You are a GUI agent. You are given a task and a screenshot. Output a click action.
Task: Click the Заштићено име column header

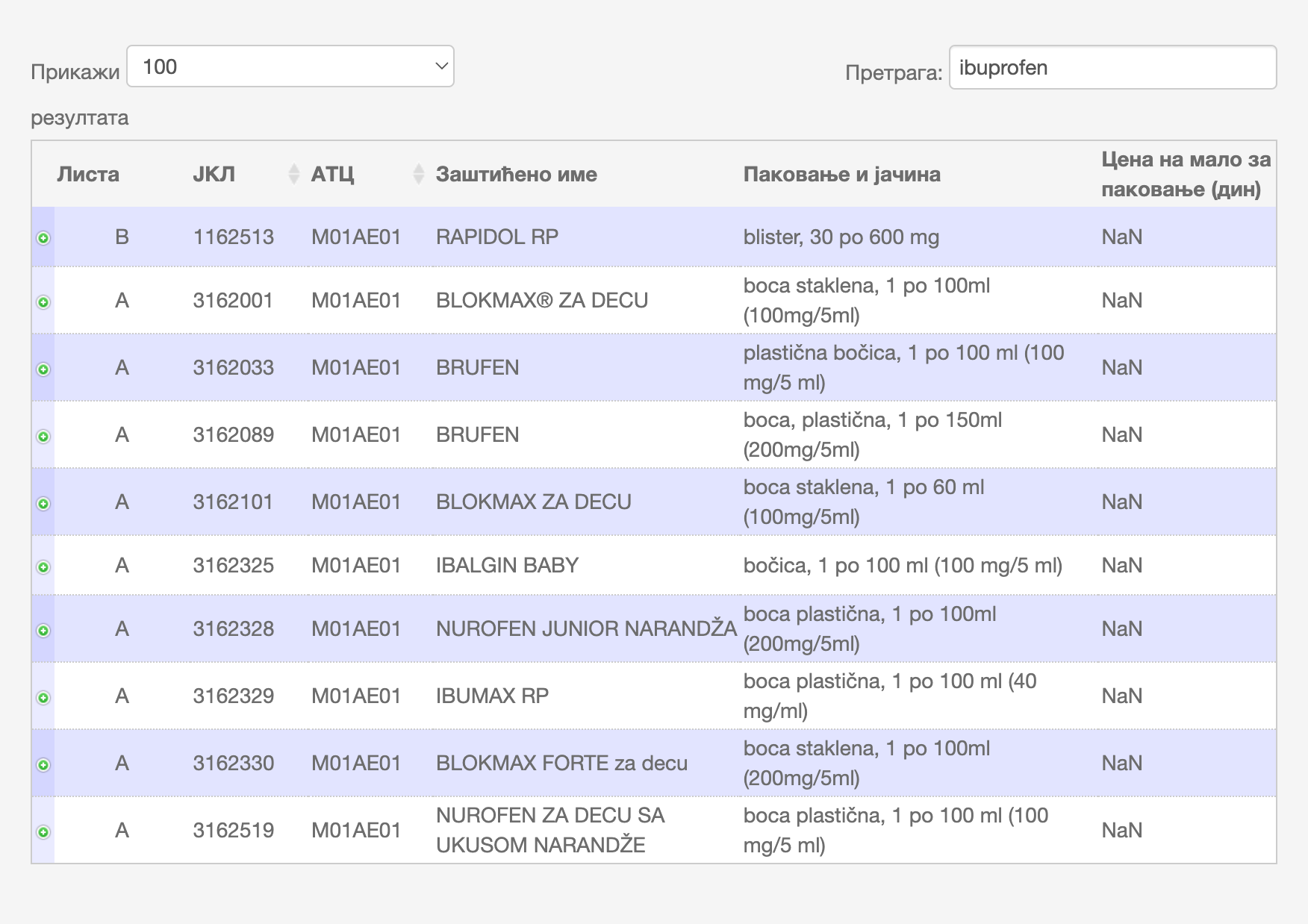tap(517, 174)
